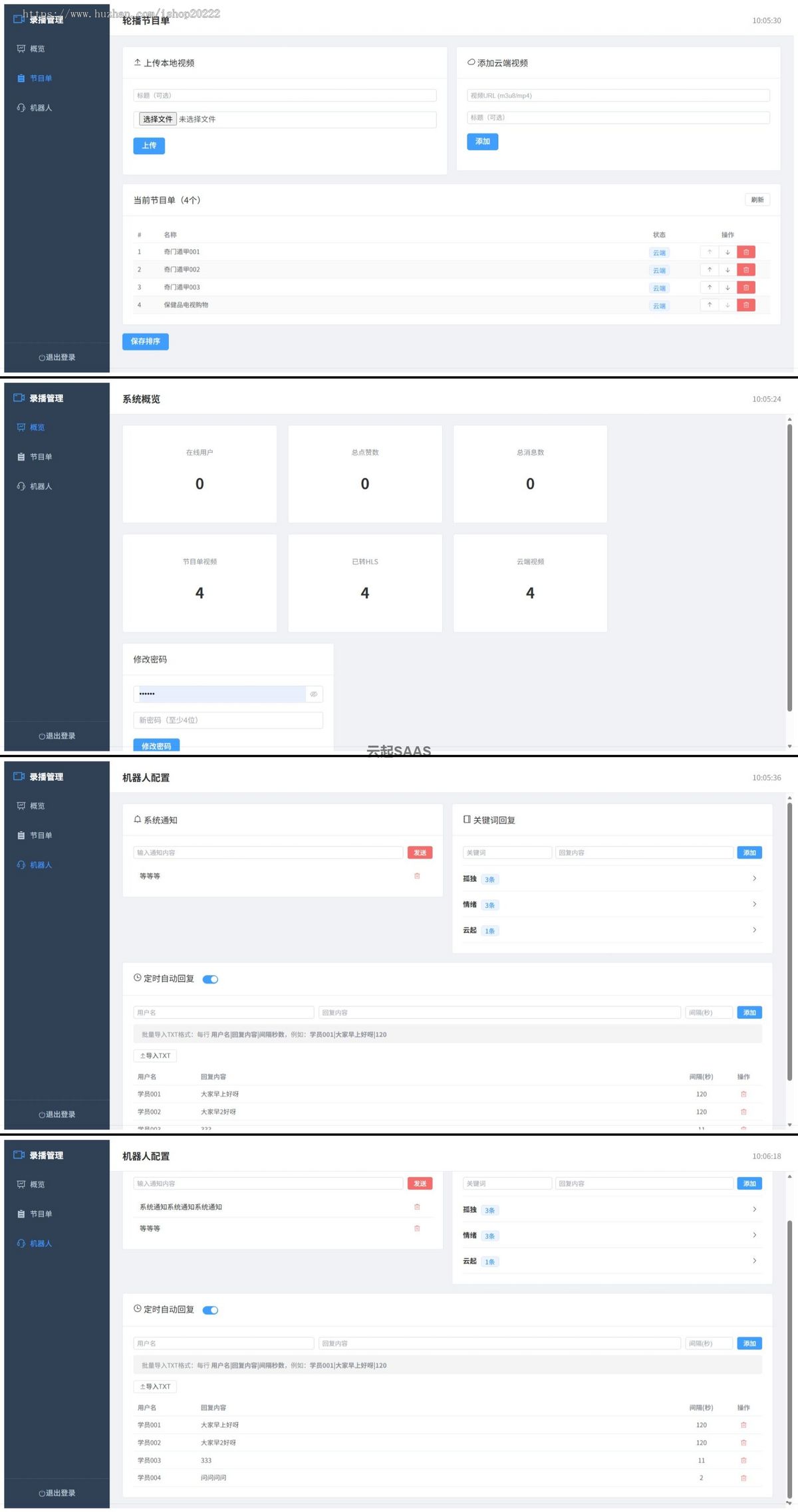Save the playlist order with 保存排序
The height and width of the screenshot is (1512, 798).
point(146,342)
